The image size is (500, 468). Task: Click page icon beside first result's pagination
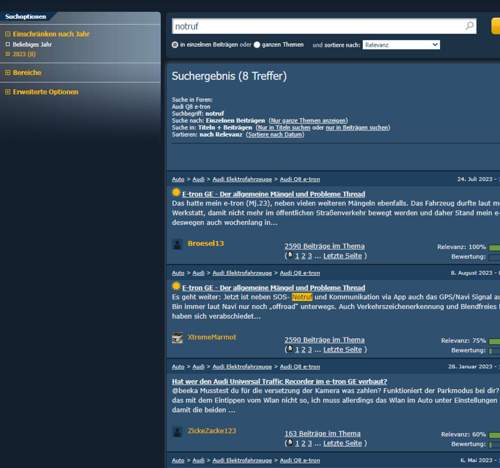[290, 255]
